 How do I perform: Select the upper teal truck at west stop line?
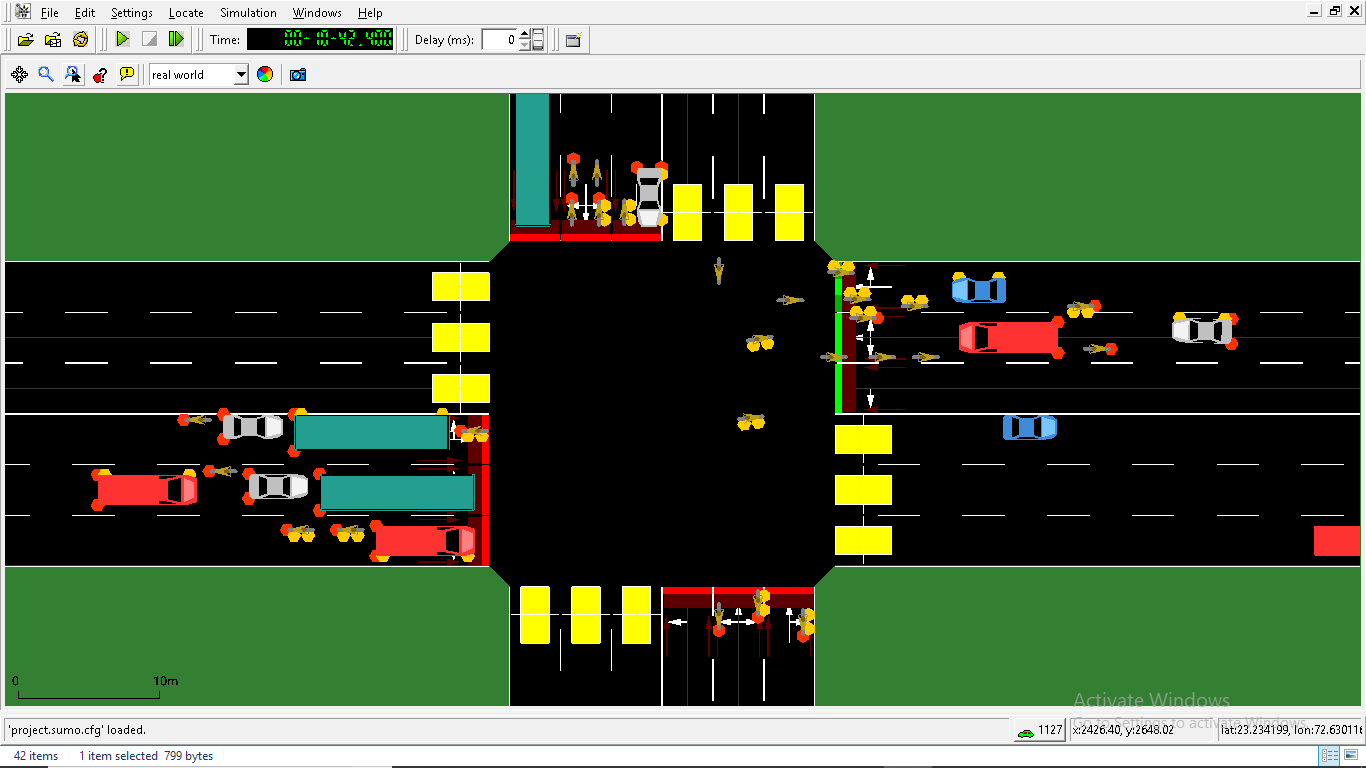point(371,432)
